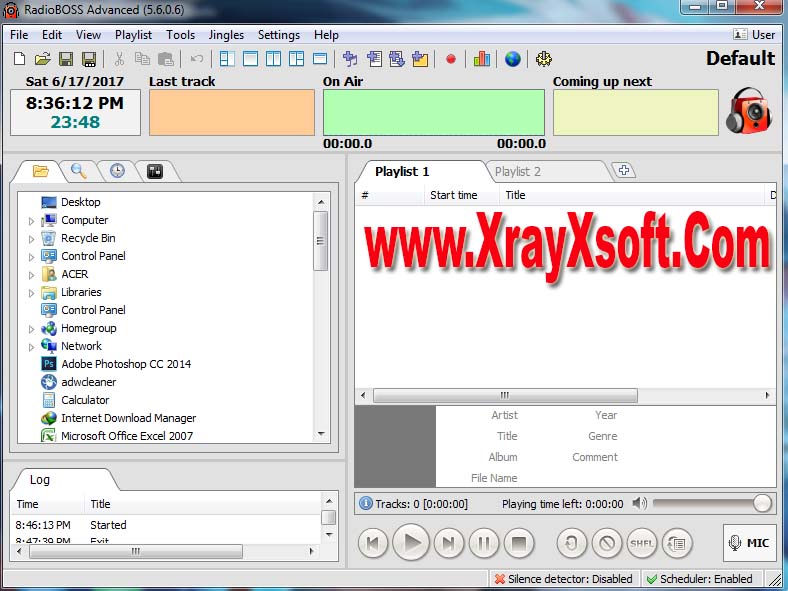Skip to the next track
The width and height of the screenshot is (788, 591).
(x=448, y=543)
